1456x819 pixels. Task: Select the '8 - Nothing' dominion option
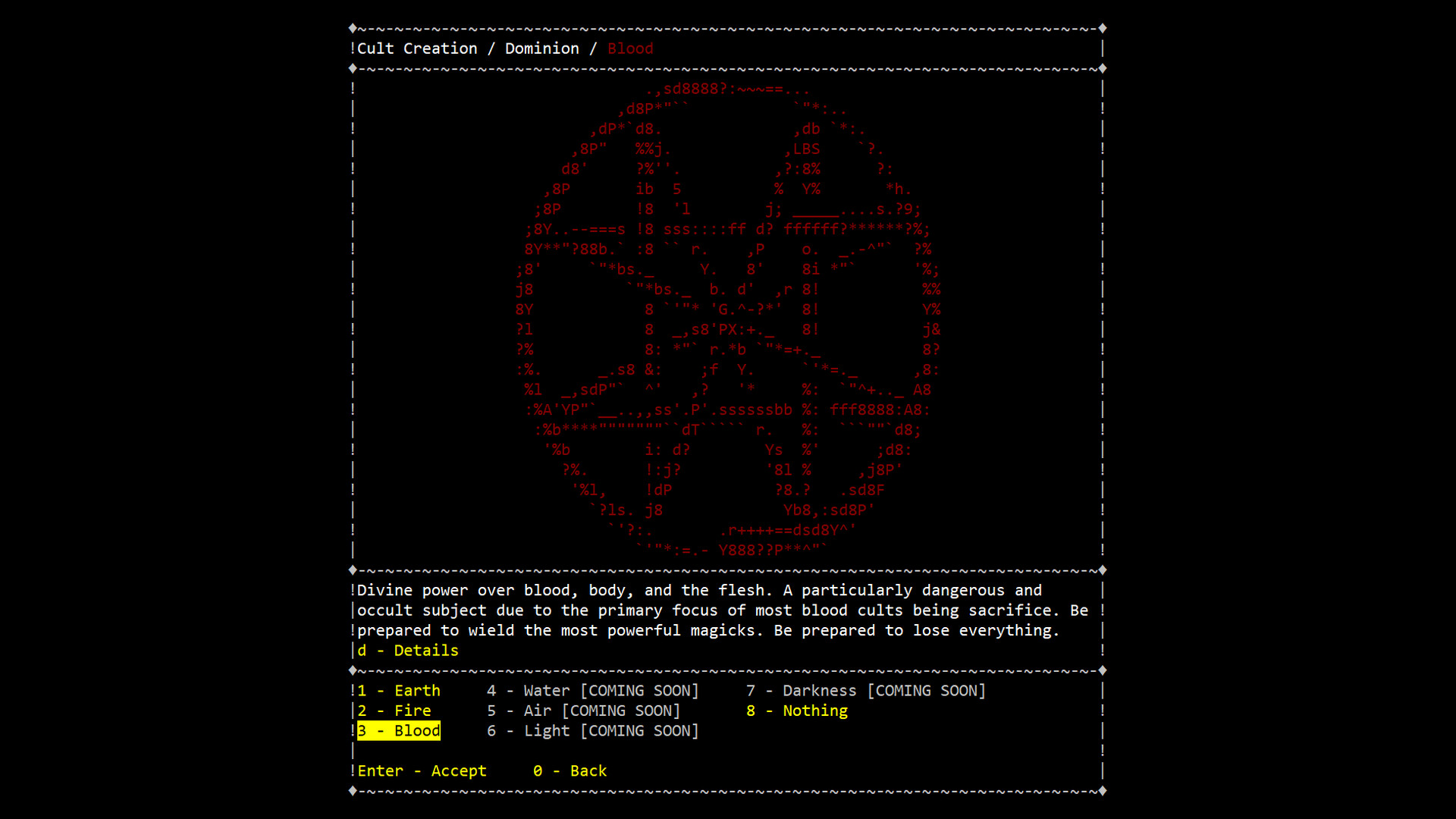coord(797,711)
